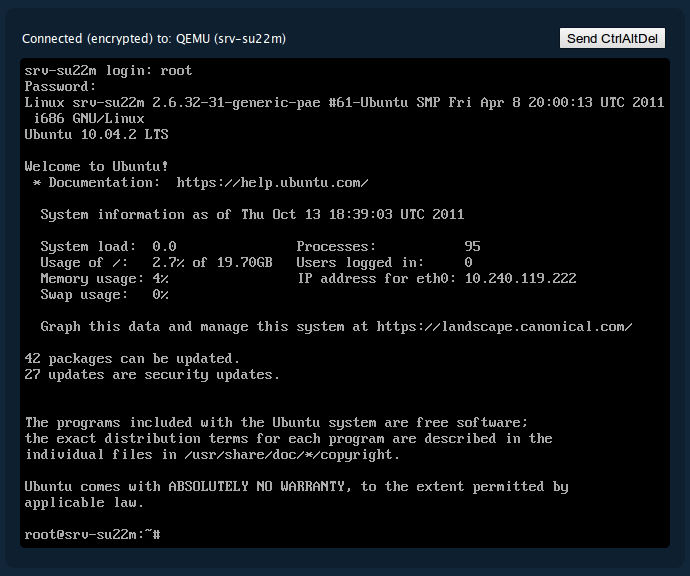Click the 'i686 GNU/Linux' line
Image resolution: width=690 pixels, height=576 pixels.
point(88,118)
